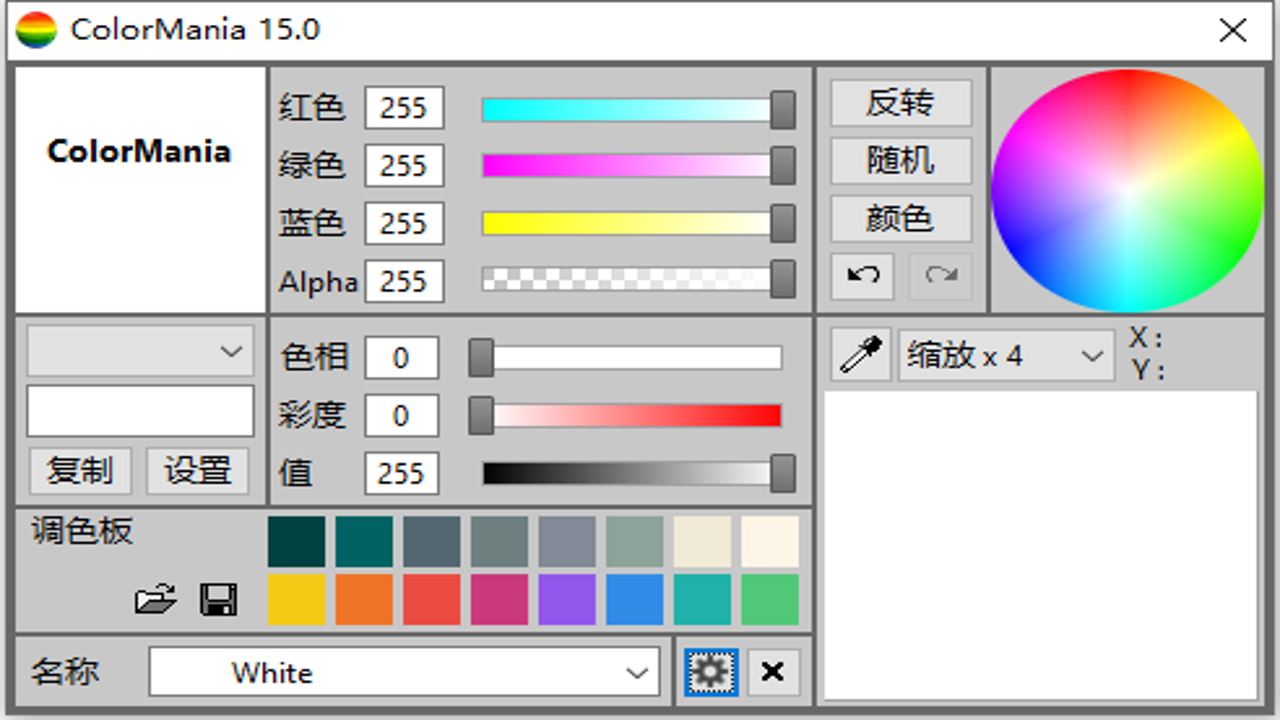Click the 红色 red slider handle
The image size is (1280, 720).
coord(783,110)
